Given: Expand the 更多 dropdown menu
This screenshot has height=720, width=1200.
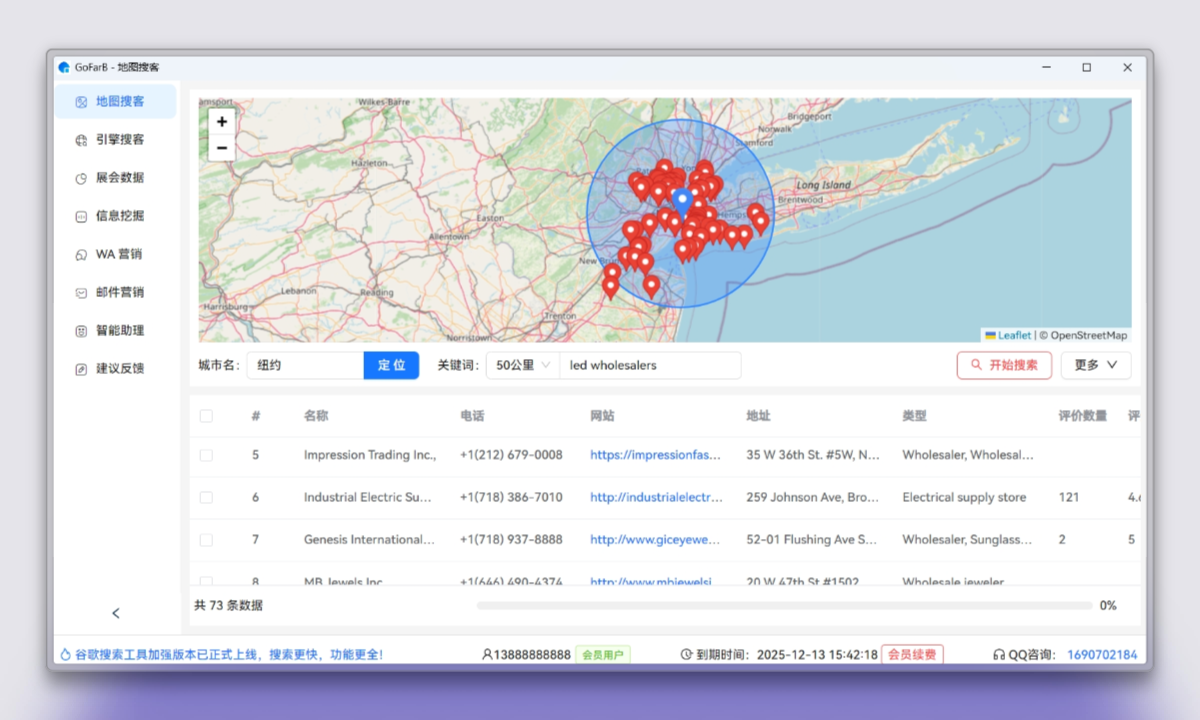Looking at the screenshot, I should 1096,365.
